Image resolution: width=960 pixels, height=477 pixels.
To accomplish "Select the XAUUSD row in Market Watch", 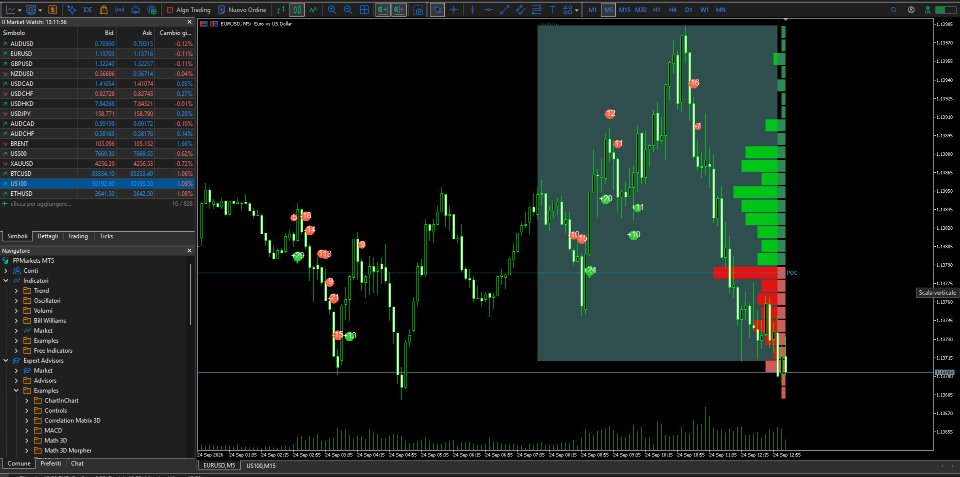I will 97,163.
